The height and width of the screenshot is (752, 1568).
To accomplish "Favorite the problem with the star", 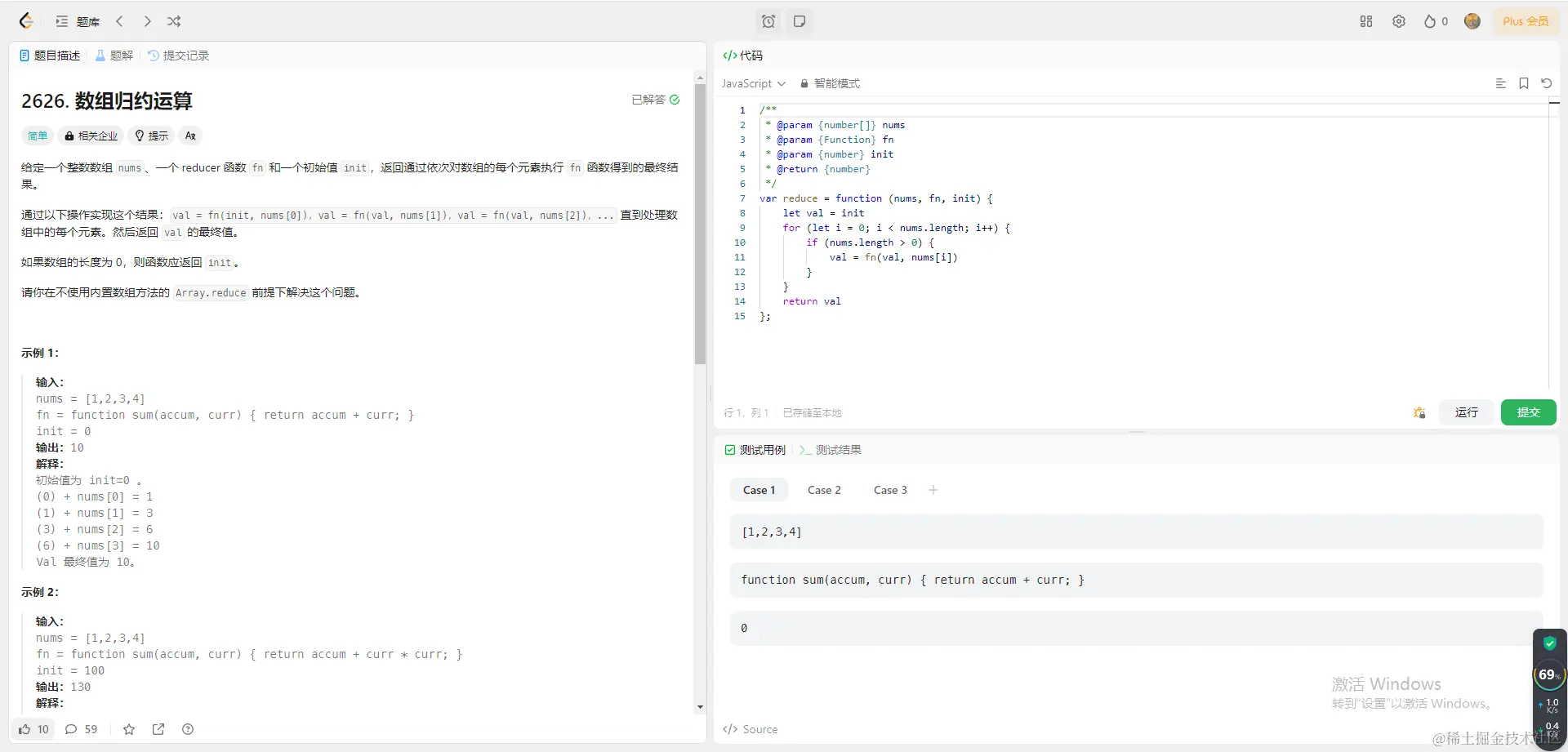I will (x=129, y=729).
